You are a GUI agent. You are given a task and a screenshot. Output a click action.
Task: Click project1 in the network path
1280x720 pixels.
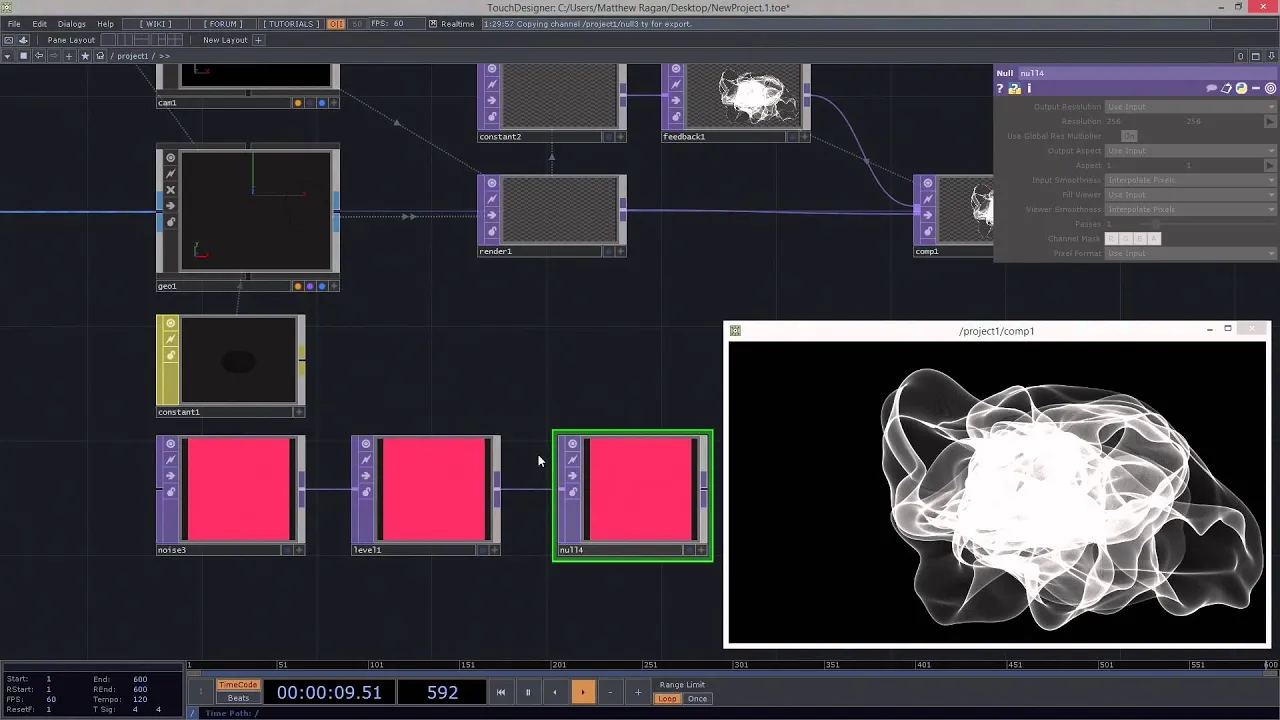pyautogui.click(x=133, y=56)
